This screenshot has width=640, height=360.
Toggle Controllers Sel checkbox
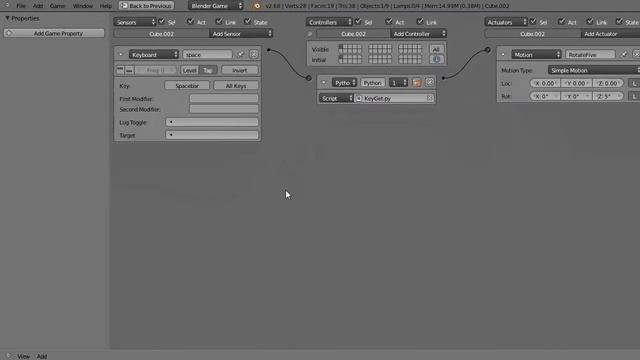coord(358,22)
